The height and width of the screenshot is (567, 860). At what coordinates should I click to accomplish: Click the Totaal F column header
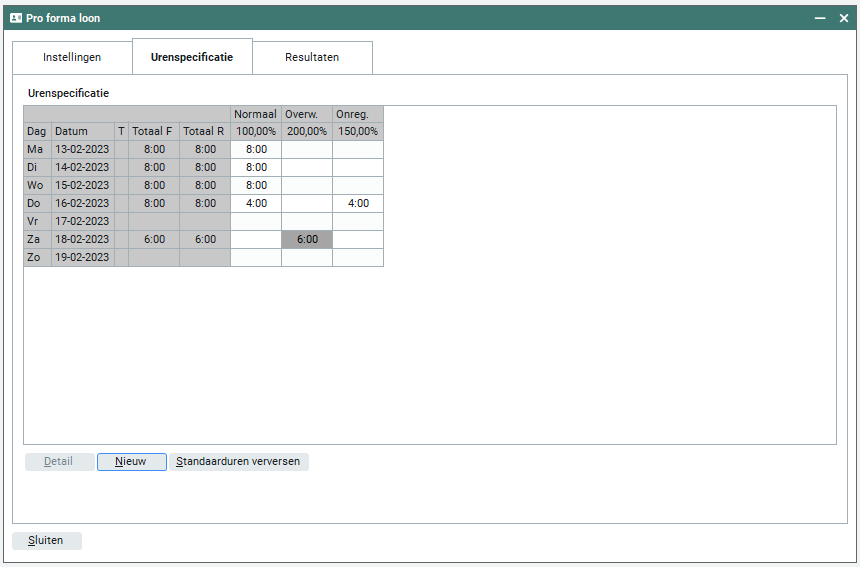[x=154, y=132]
